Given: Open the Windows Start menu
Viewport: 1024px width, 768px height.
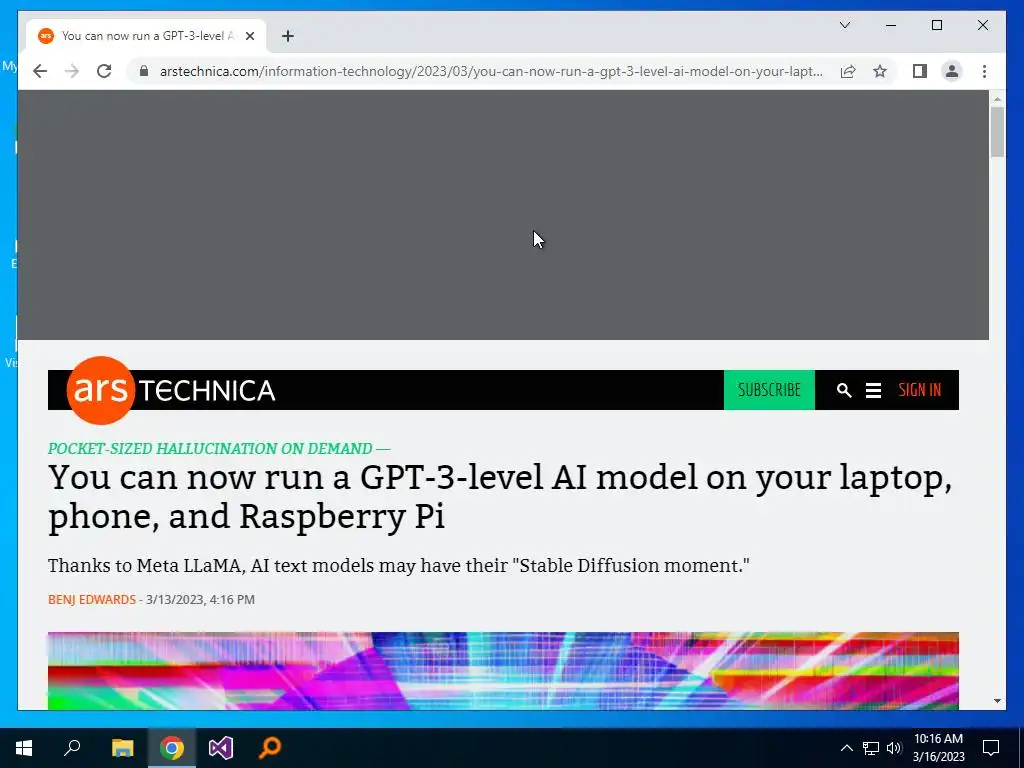Looking at the screenshot, I should pos(24,748).
